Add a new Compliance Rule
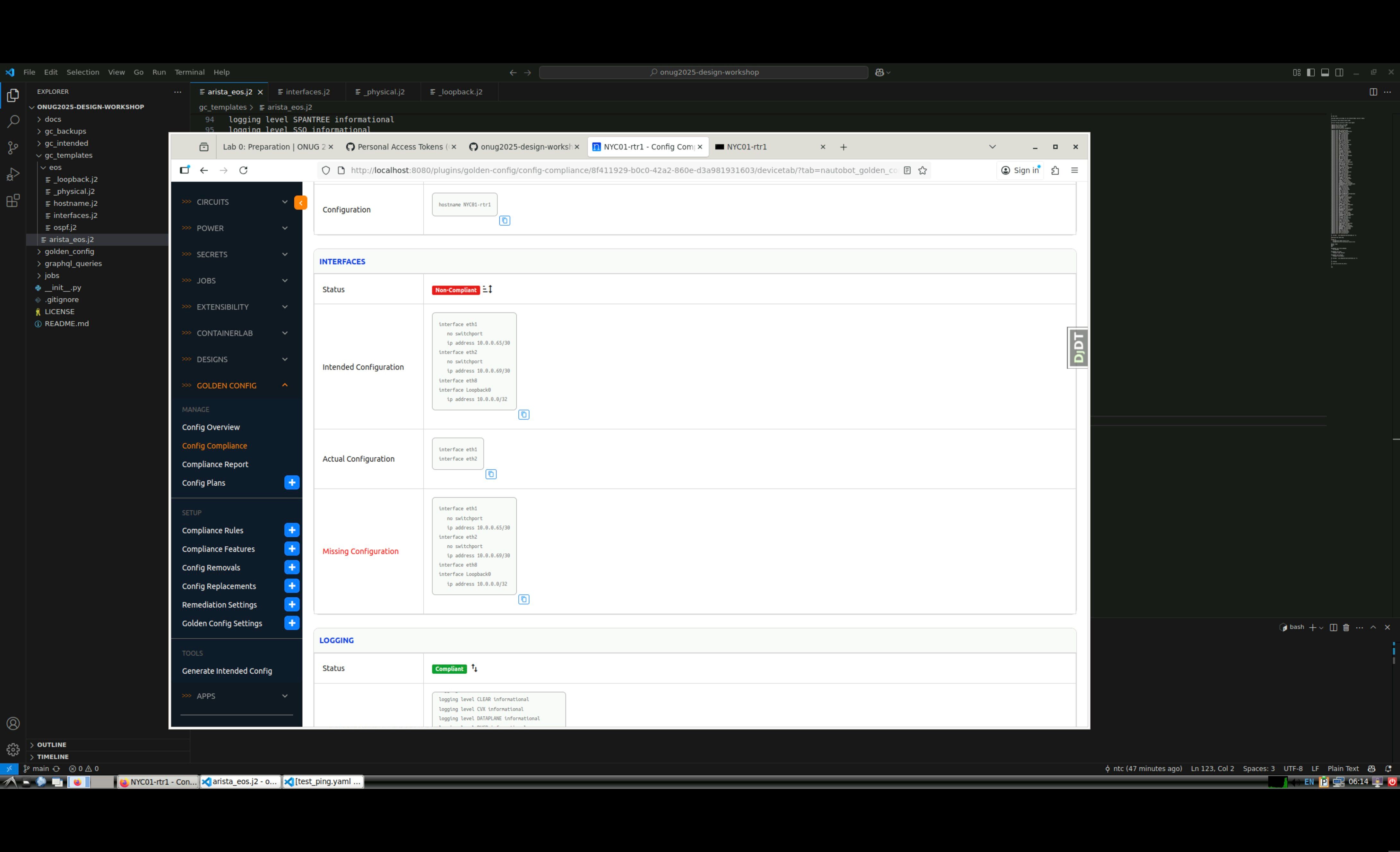 [x=291, y=530]
